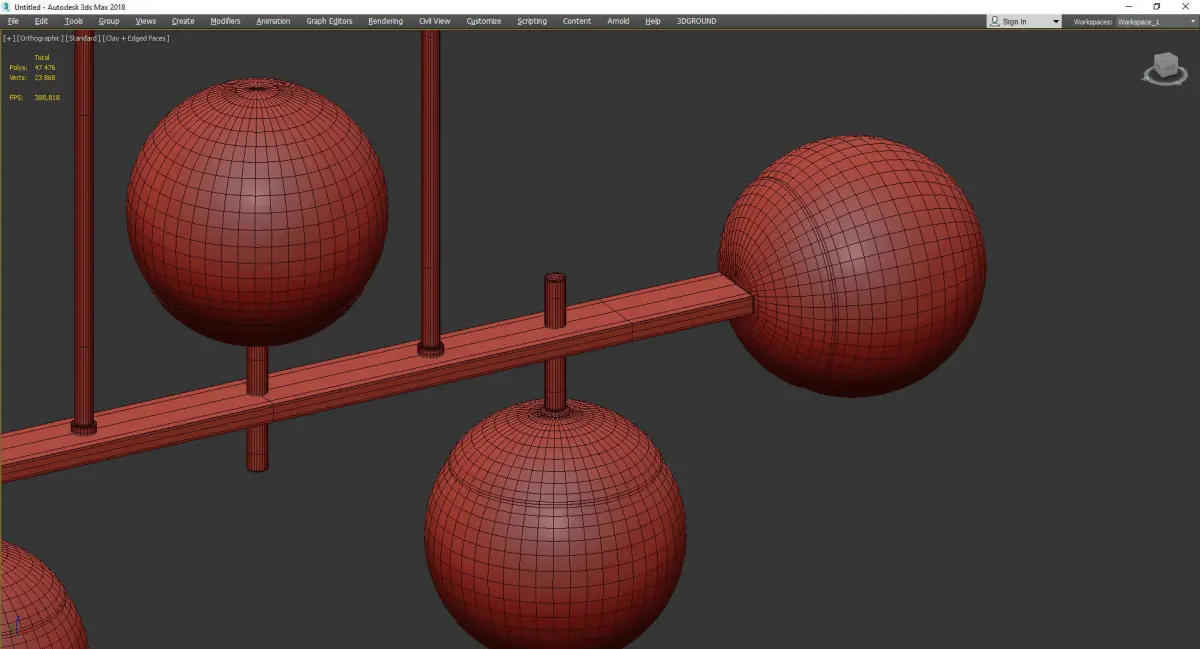Viewport: 1200px width, 649px height.
Task: Open the File menu
Action: click(x=13, y=21)
